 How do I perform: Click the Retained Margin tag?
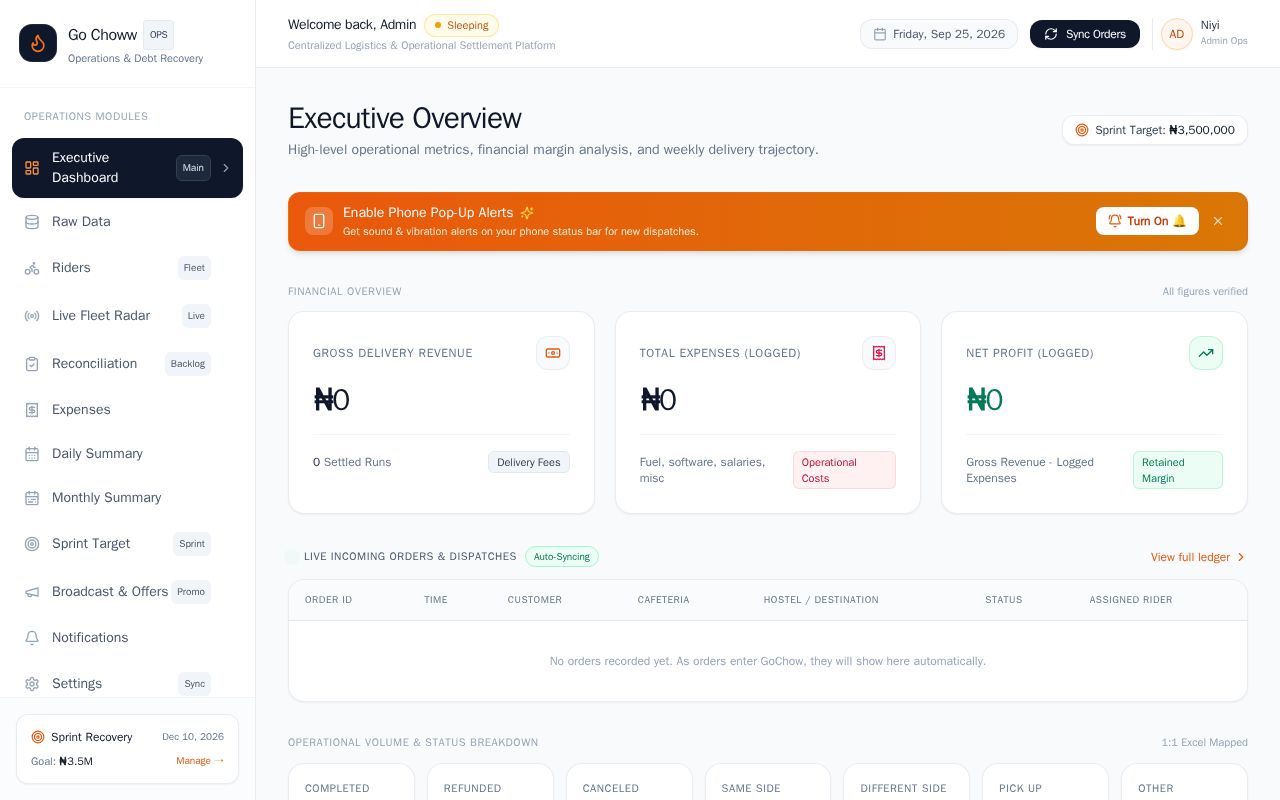tap(1178, 470)
